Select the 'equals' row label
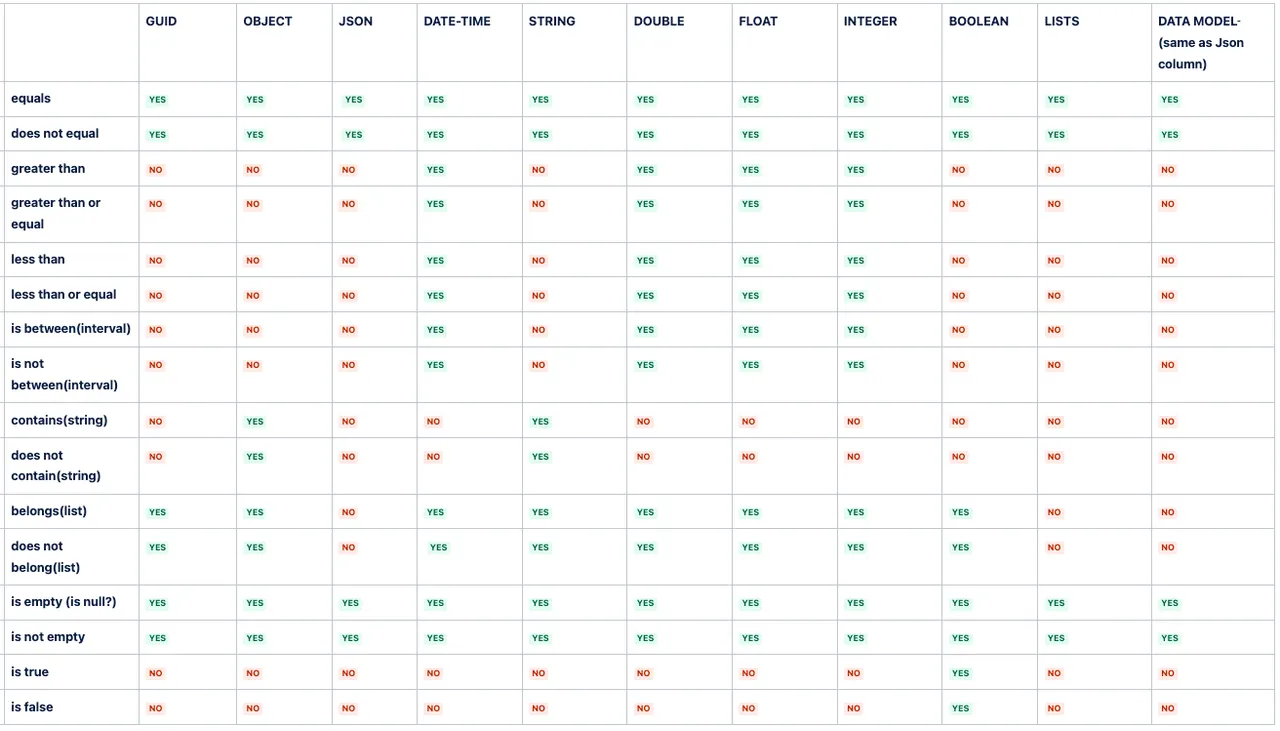 tap(31, 98)
